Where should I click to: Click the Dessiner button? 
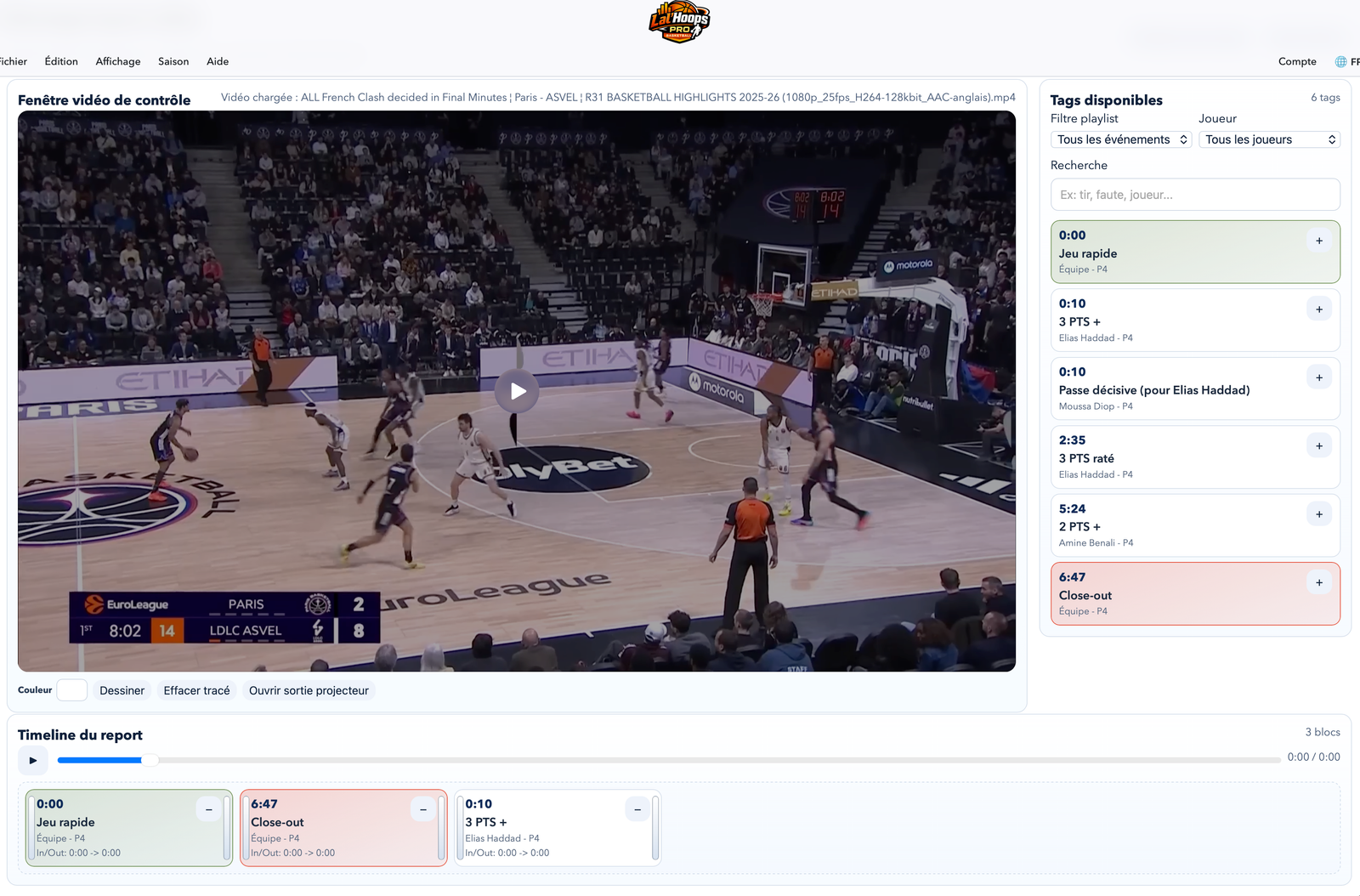click(x=122, y=690)
